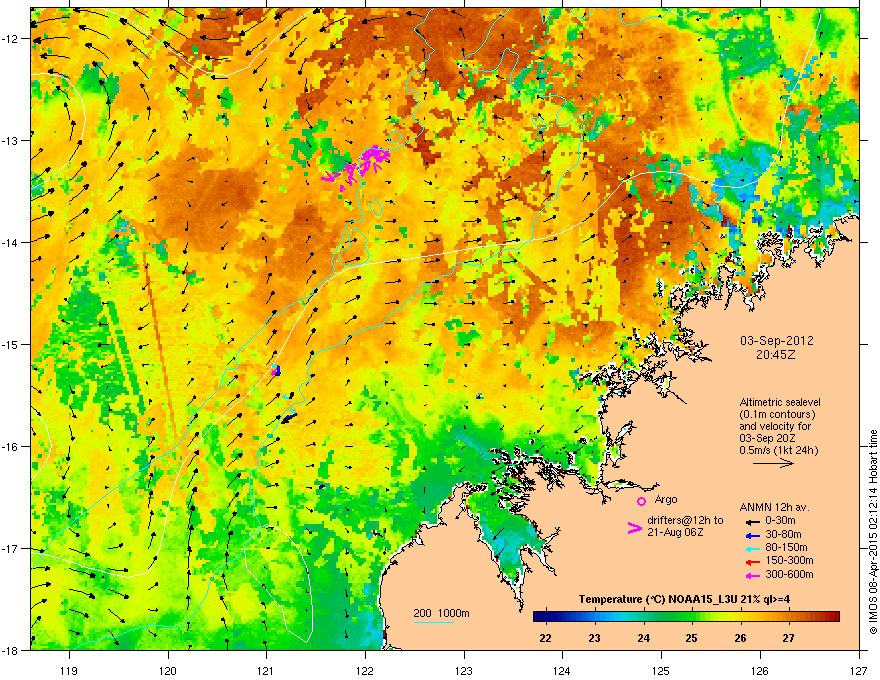Click latitude axis label '-16'
This screenshot has width=880, height=680.
tap(10, 447)
